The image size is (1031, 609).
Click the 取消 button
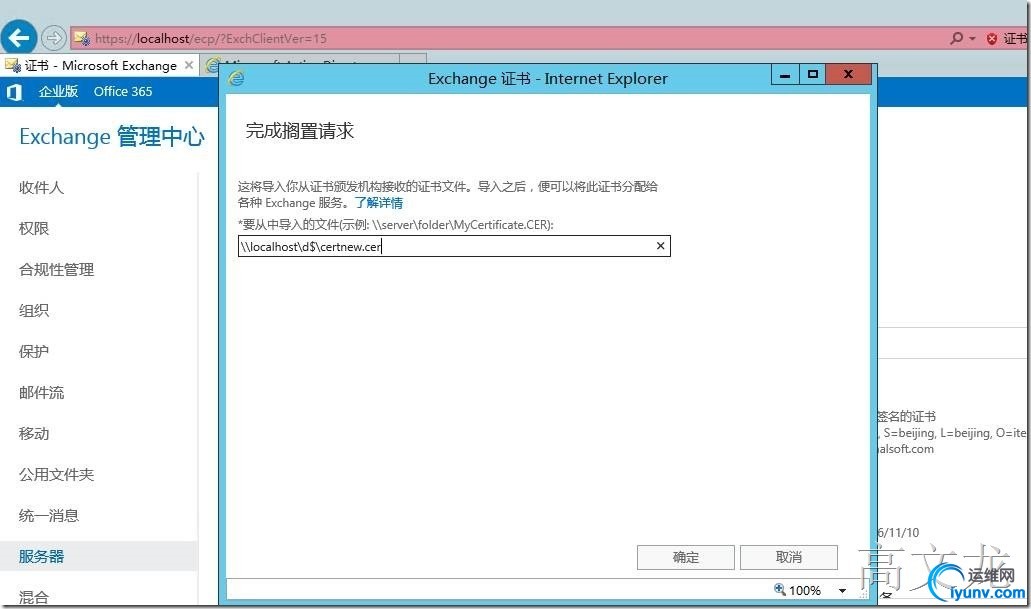pos(788,557)
